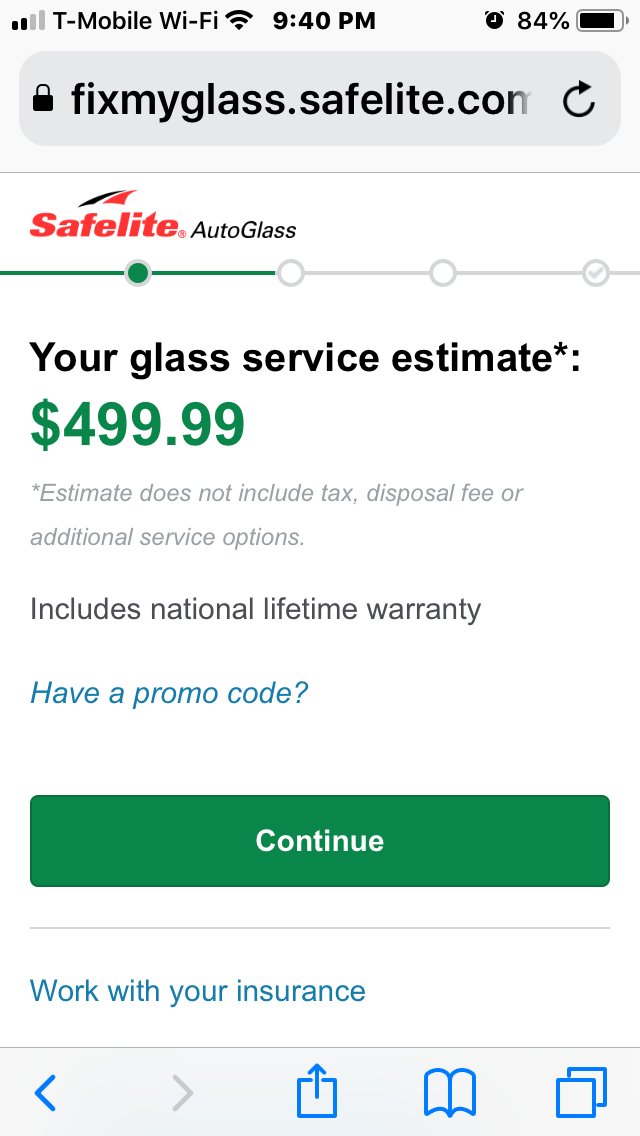
Task: Open the Safari tabs overview icon
Action: coord(581,1092)
